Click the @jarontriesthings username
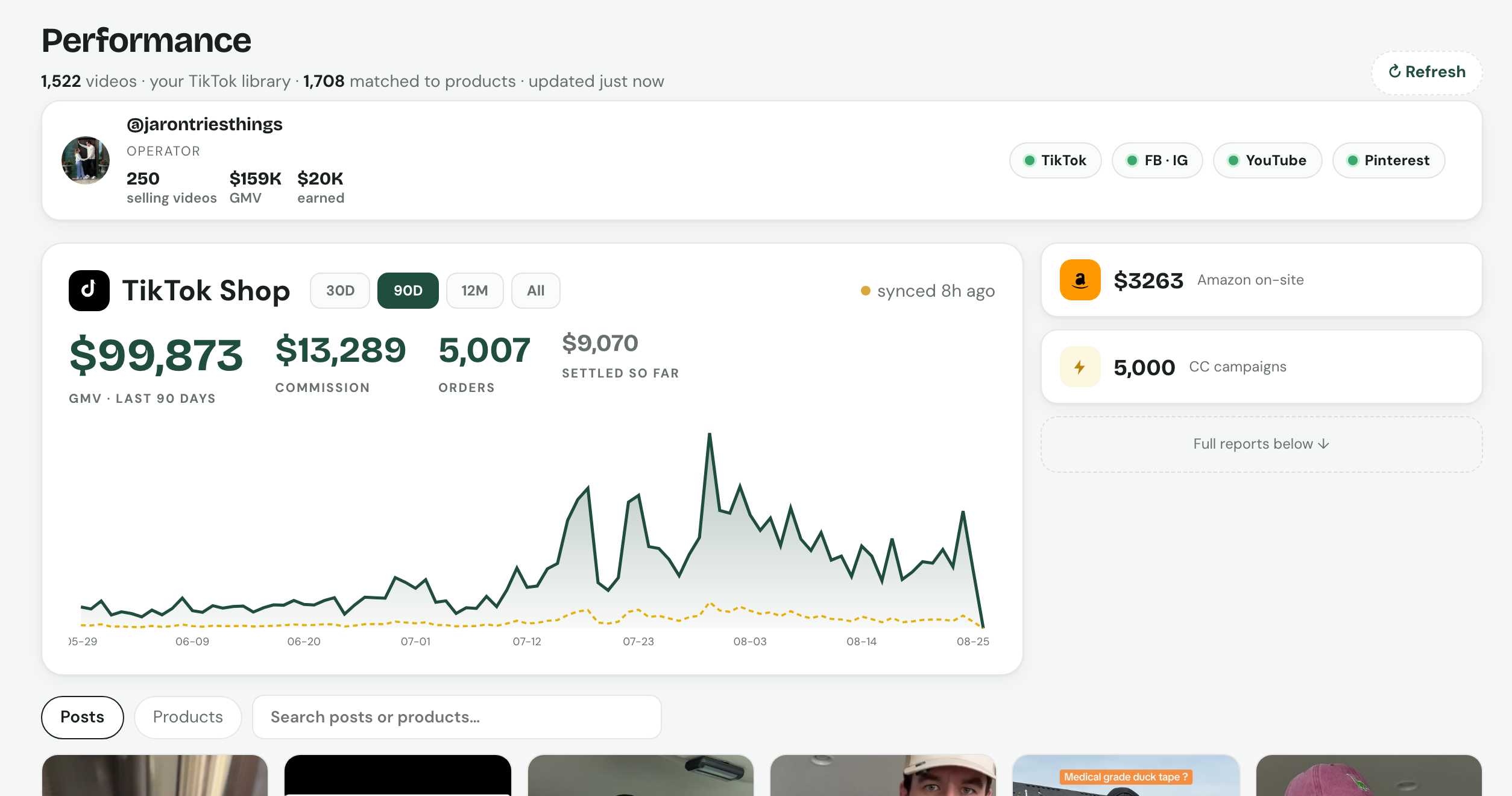 point(204,124)
